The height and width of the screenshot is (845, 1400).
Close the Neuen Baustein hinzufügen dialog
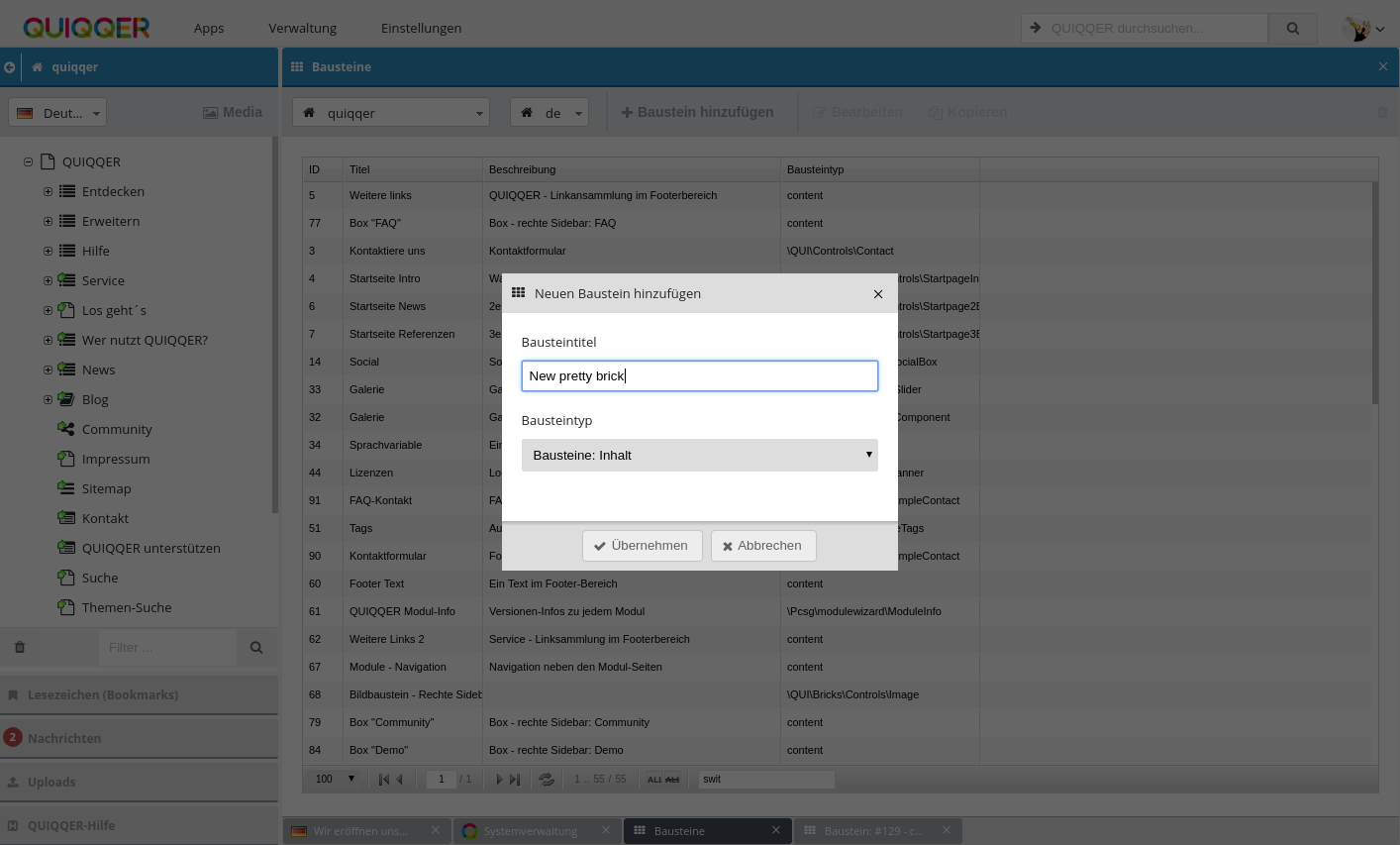878,294
